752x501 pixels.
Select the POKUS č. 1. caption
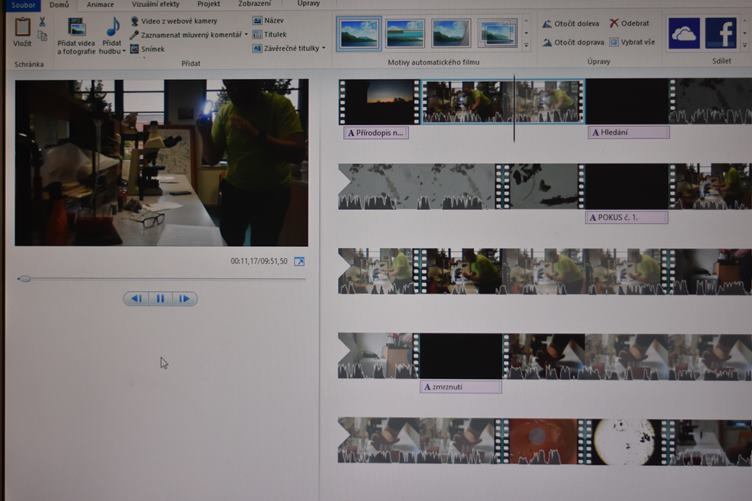[626, 218]
